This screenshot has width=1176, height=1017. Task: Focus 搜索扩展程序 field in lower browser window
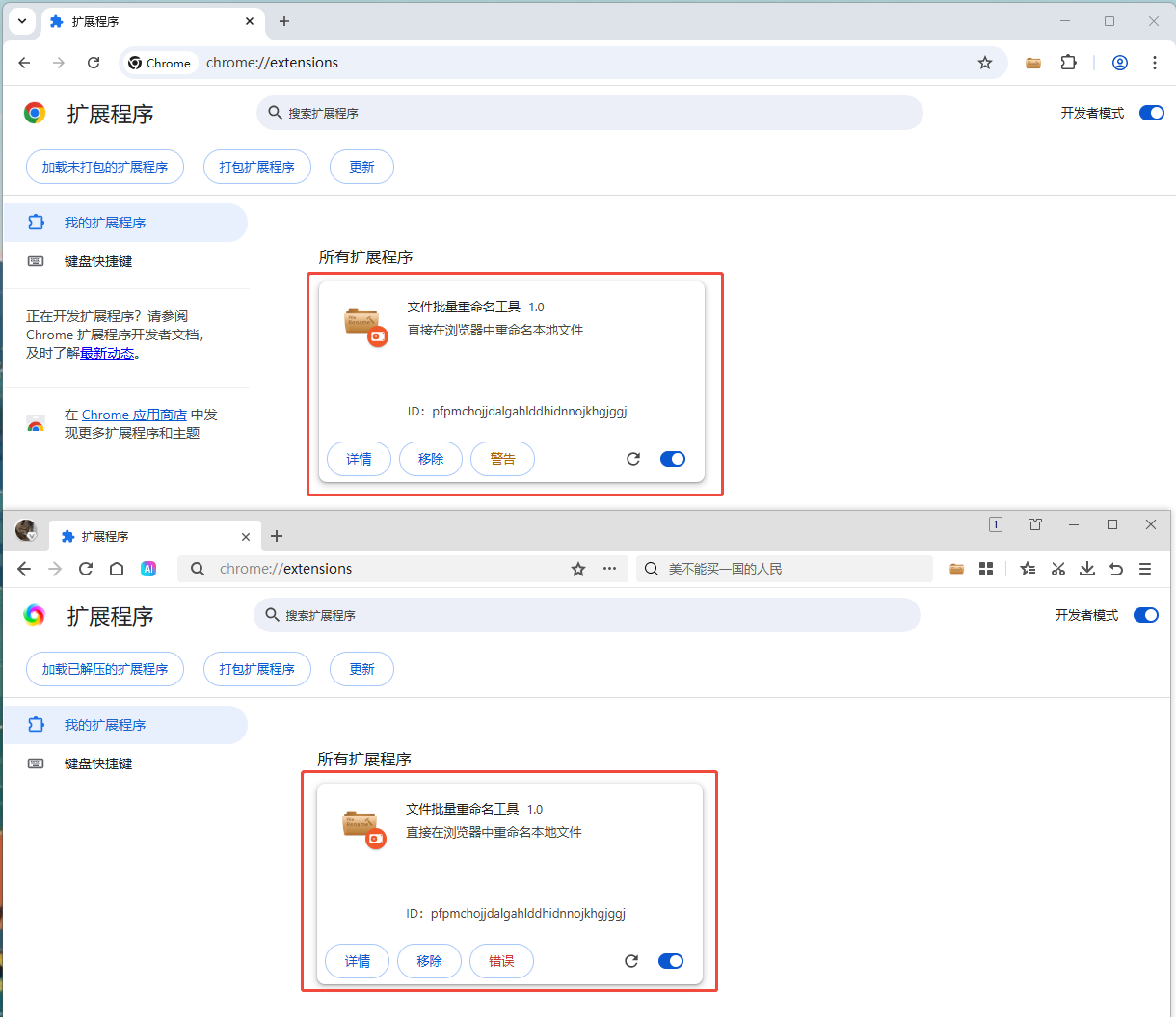point(587,615)
